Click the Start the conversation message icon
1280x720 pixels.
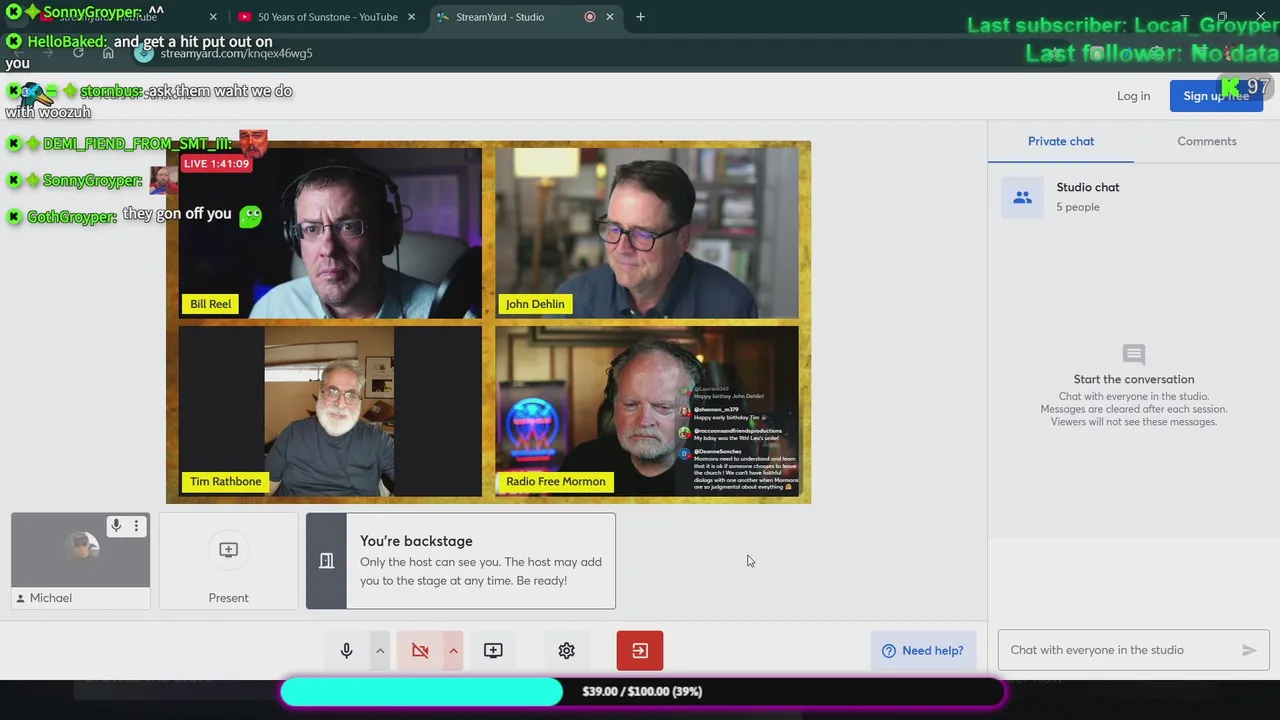[1133, 355]
